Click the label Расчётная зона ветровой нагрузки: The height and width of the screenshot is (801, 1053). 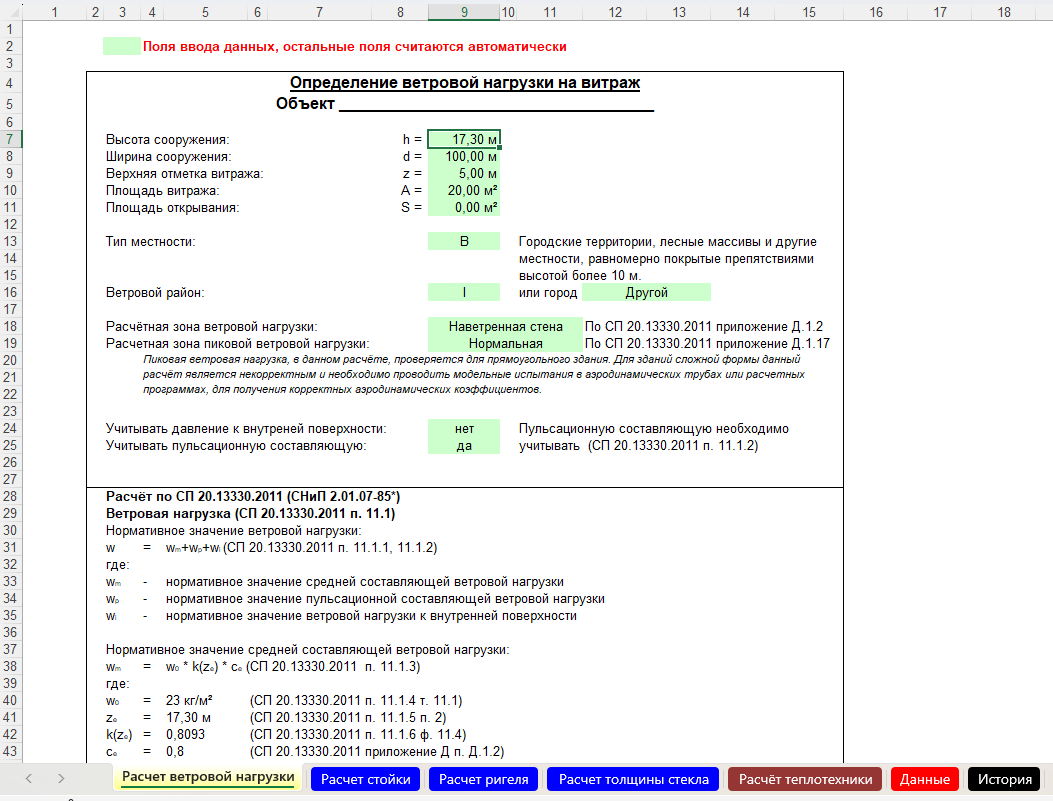pyautogui.click(x=212, y=326)
